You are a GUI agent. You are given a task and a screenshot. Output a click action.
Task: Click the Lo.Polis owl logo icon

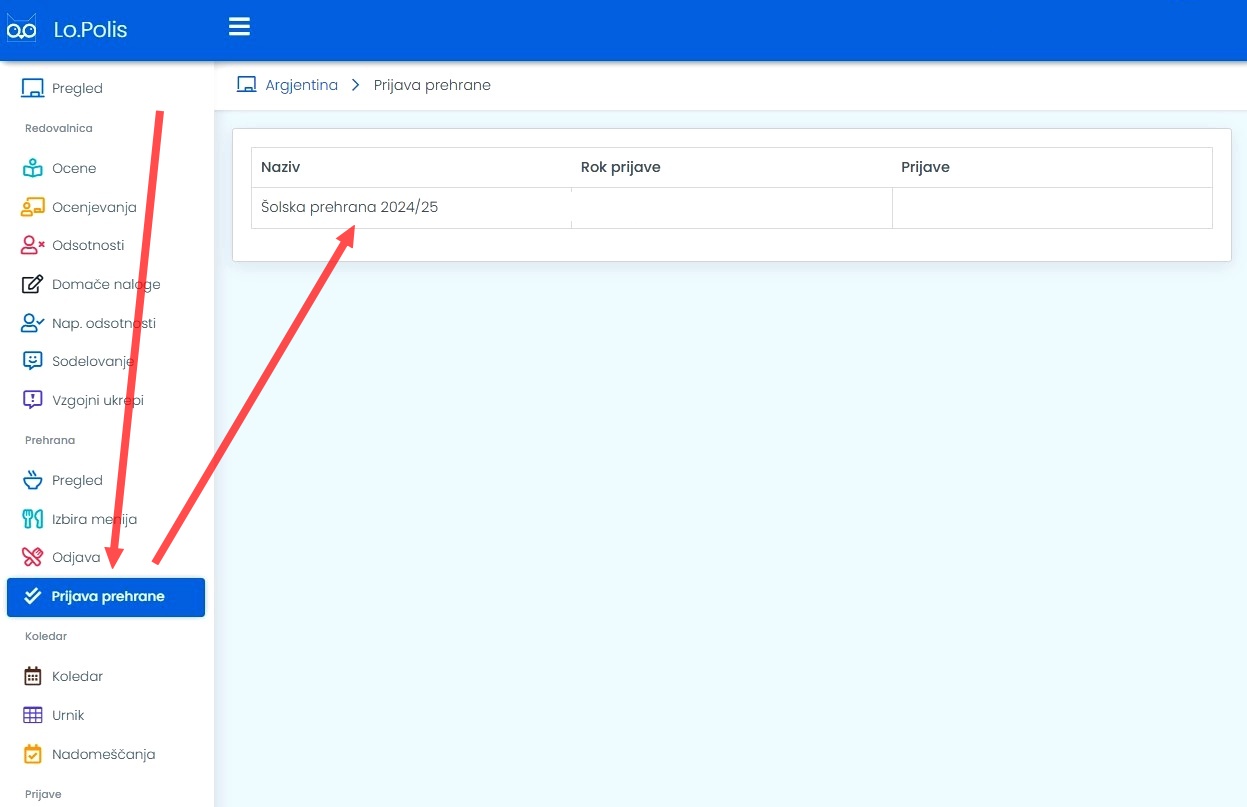[21, 29]
